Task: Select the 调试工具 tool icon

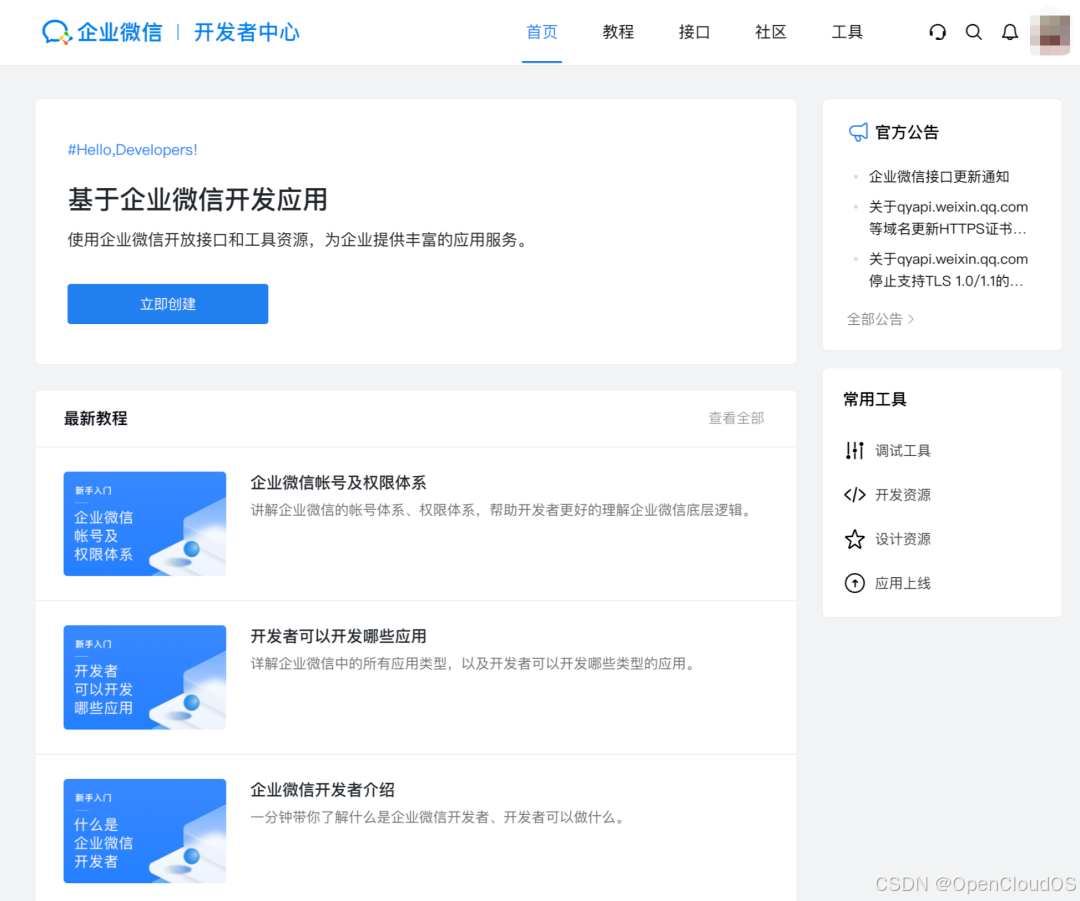Action: click(x=853, y=450)
